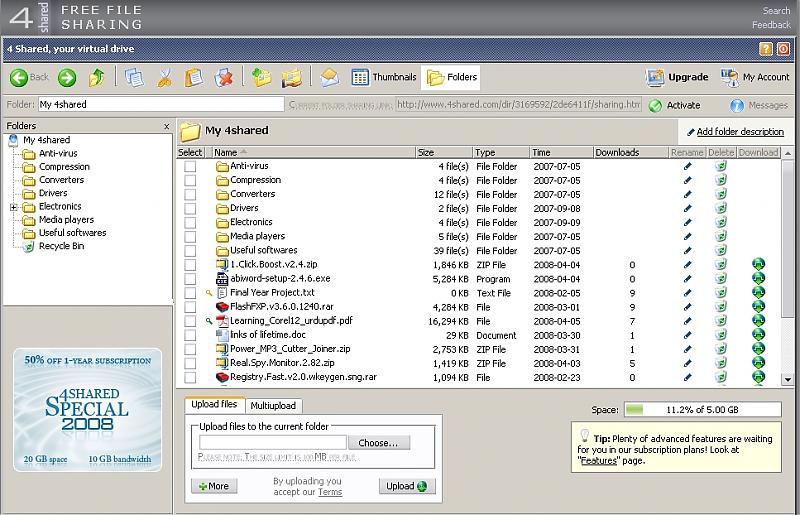Open Messages
The width and height of the screenshot is (800, 515).
(759, 105)
